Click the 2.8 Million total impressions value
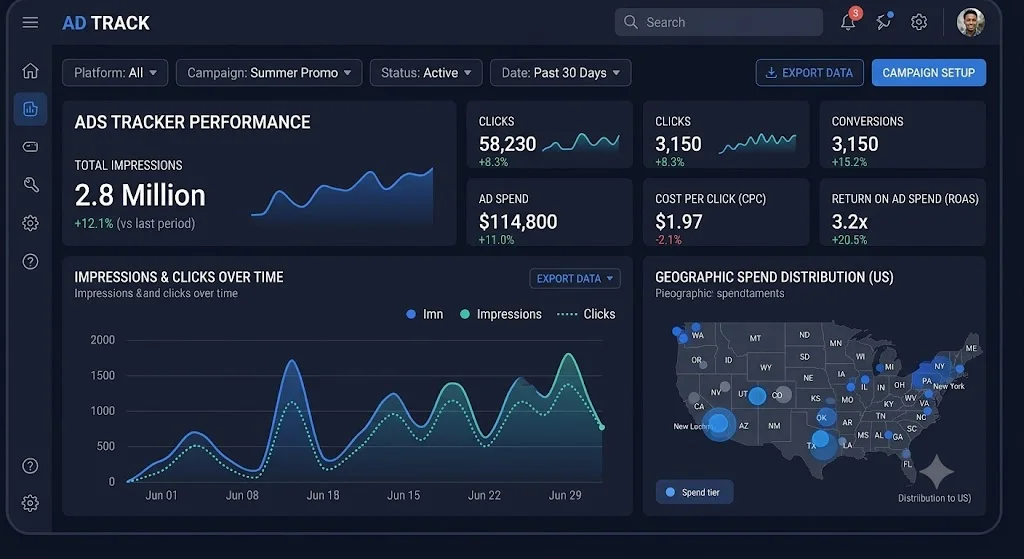Image resolution: width=1024 pixels, height=559 pixels. pyautogui.click(x=140, y=195)
